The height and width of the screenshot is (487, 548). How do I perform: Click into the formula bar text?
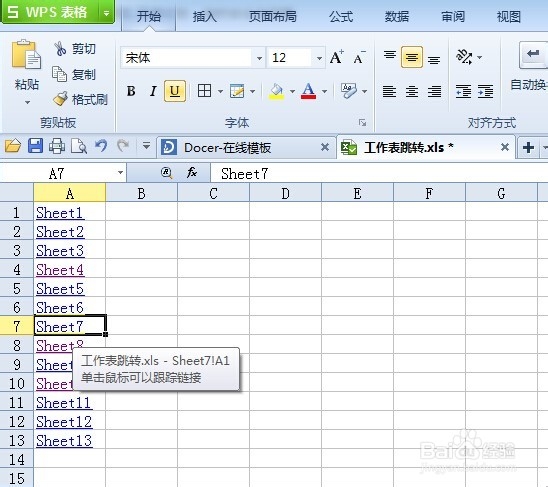coord(245,173)
